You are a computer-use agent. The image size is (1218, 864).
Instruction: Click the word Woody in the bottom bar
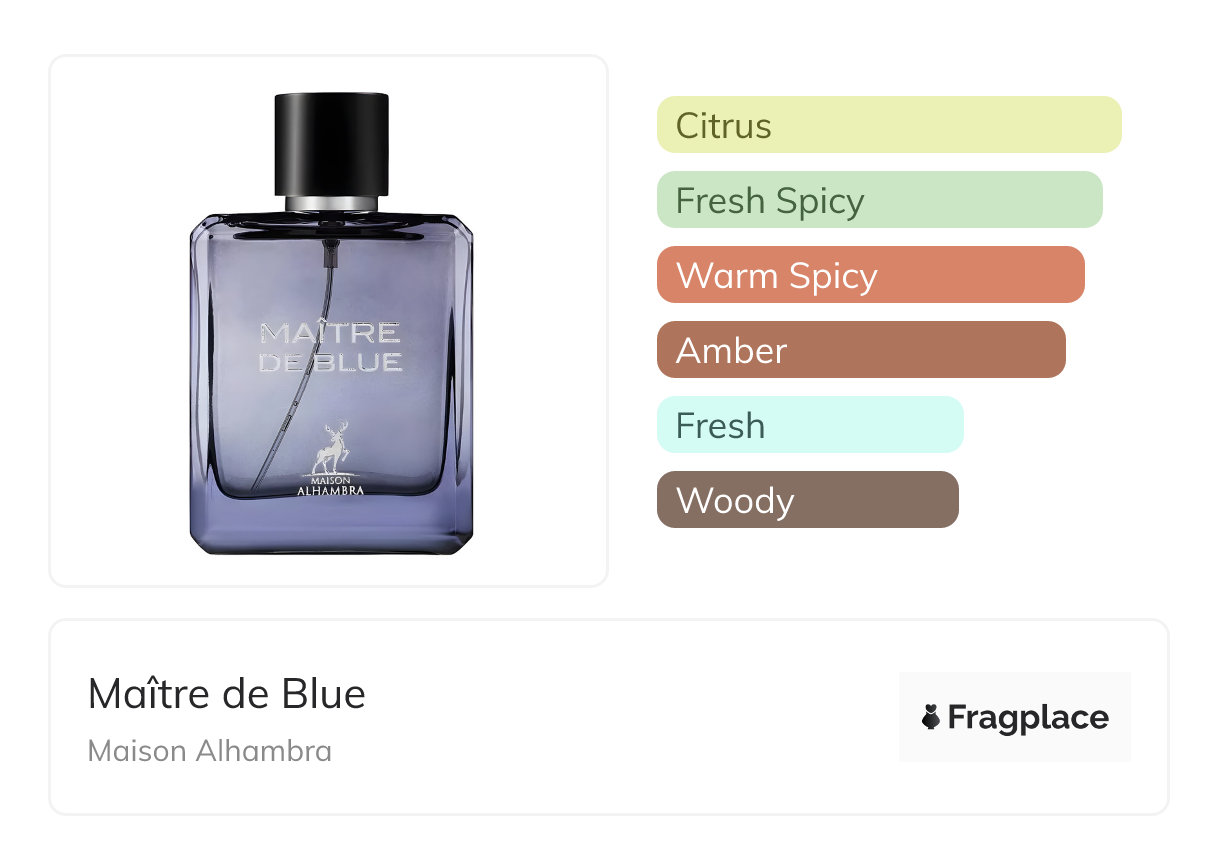(x=735, y=501)
